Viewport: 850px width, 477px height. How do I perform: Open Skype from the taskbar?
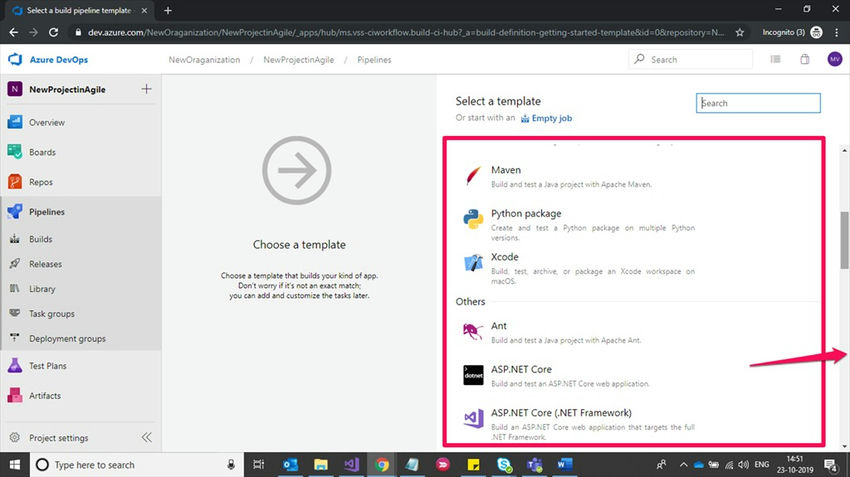click(x=504, y=465)
